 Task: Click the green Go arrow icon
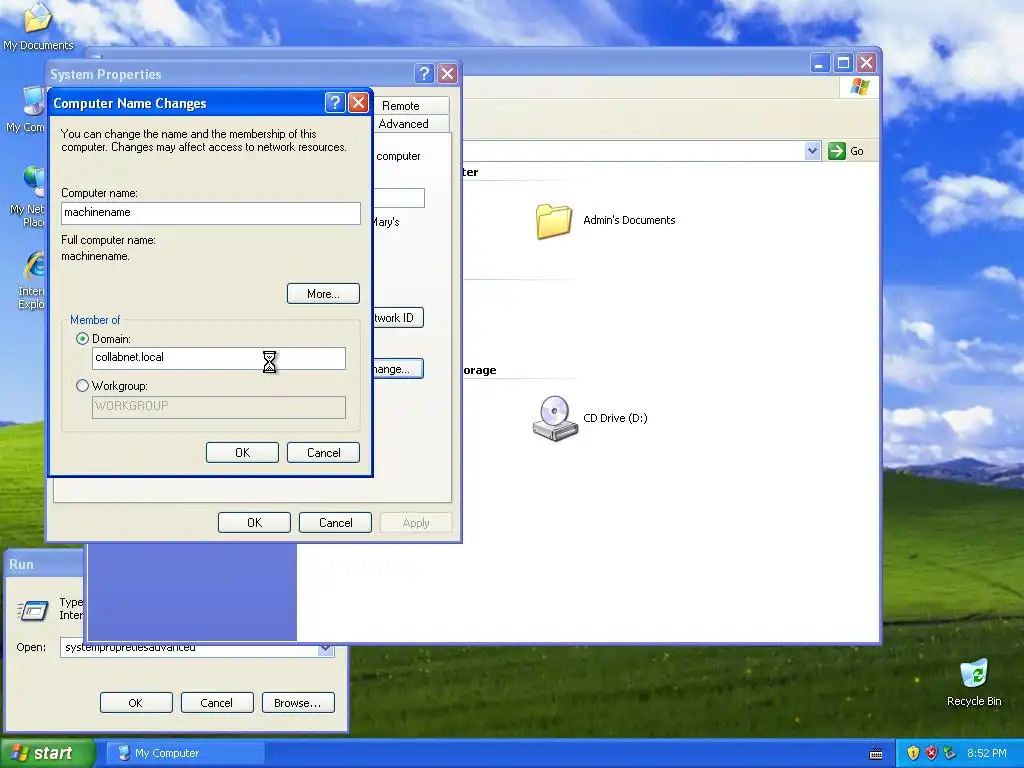click(837, 151)
